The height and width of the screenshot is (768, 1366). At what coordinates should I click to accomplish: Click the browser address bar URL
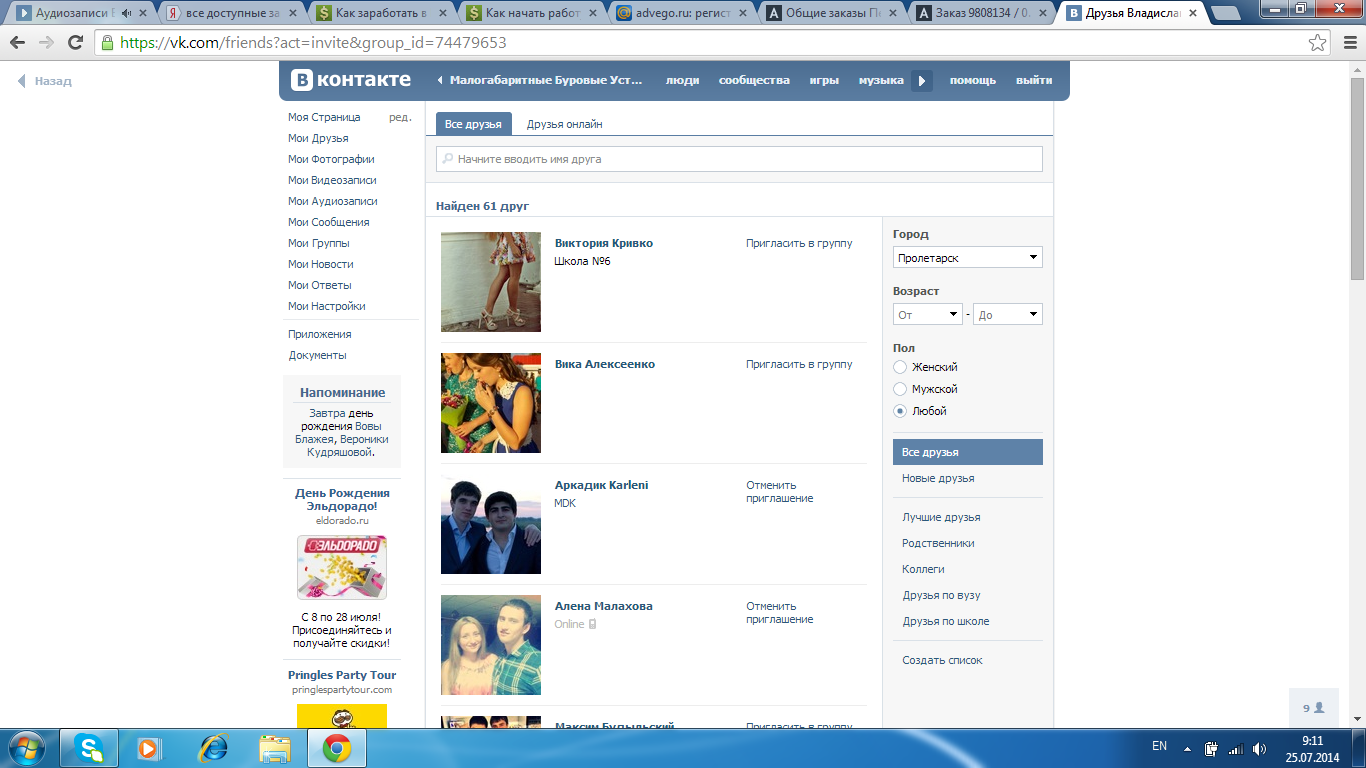pos(313,43)
